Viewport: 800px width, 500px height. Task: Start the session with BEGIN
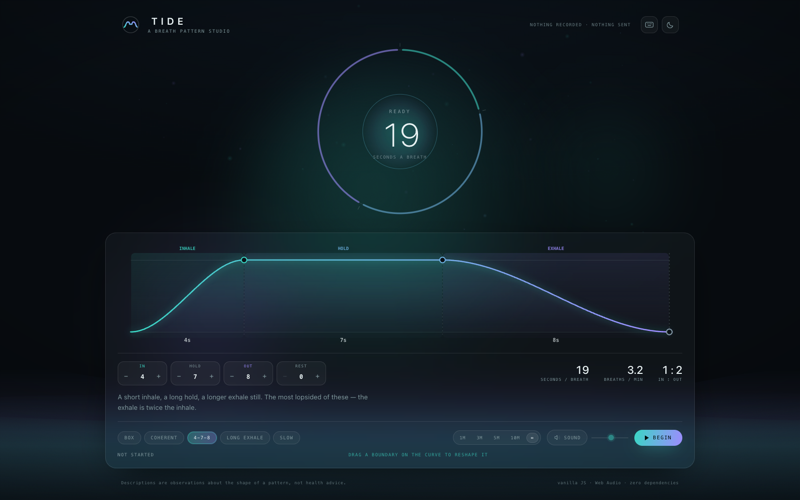tap(658, 438)
